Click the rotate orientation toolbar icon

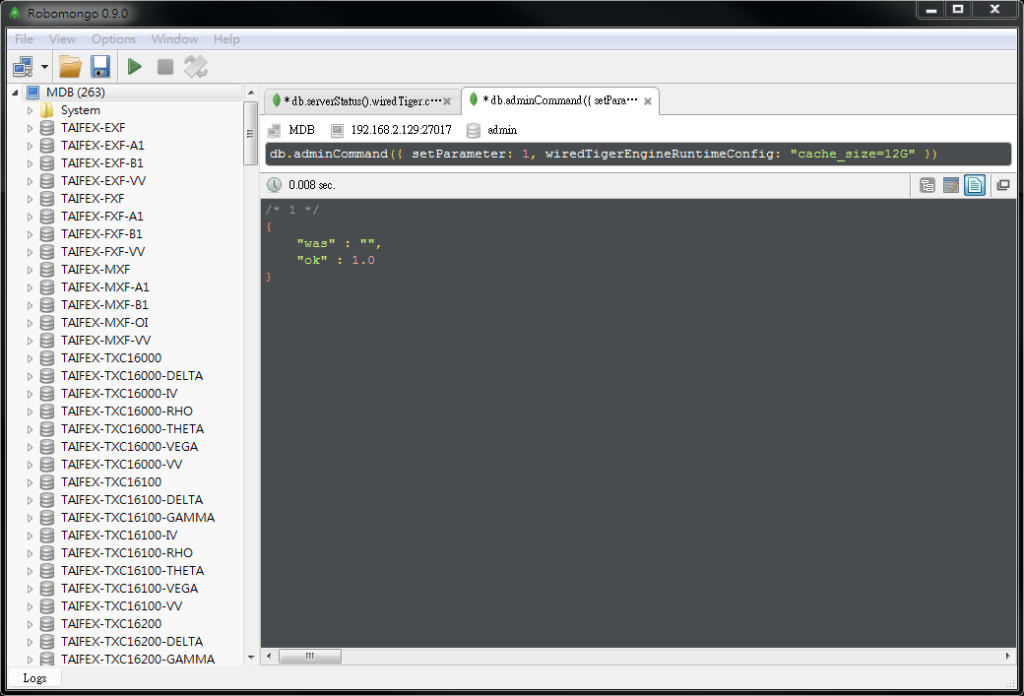pyautogui.click(x=195, y=67)
